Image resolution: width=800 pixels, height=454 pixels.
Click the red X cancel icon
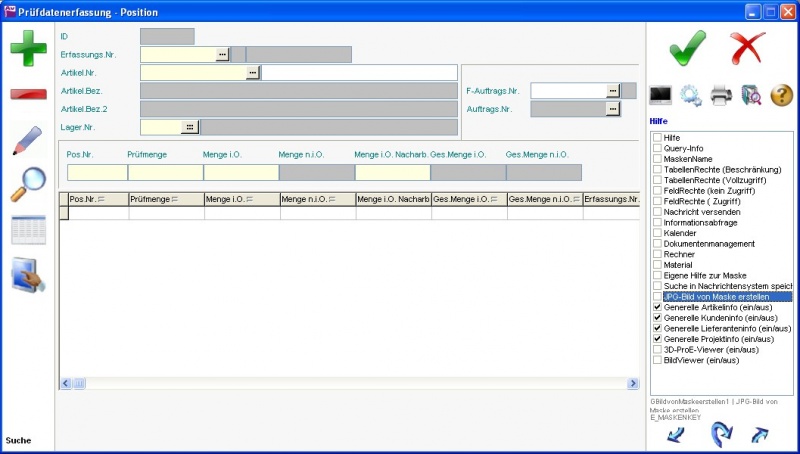pyautogui.click(x=747, y=47)
